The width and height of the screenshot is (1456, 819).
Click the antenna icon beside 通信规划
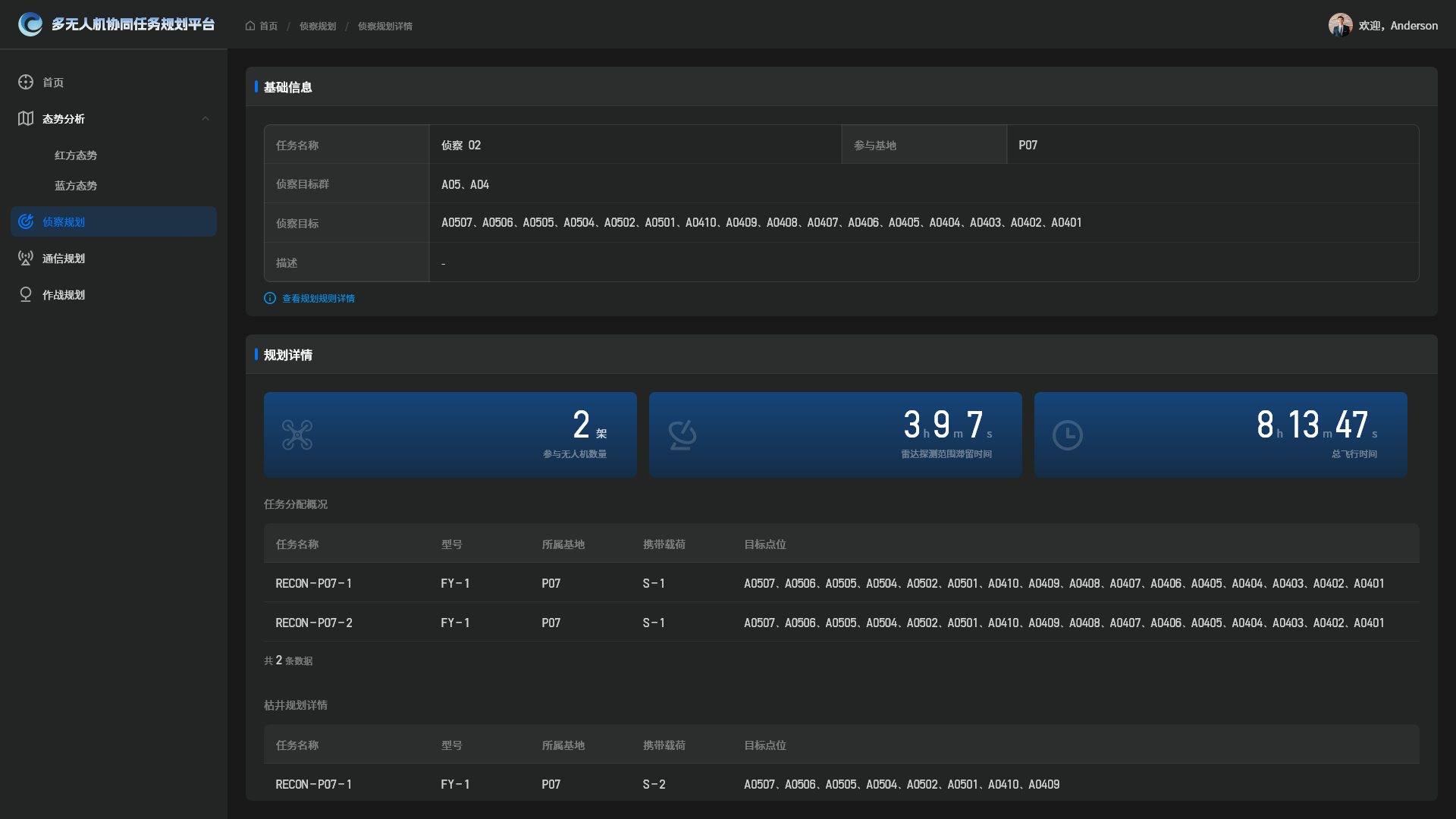tap(26, 258)
